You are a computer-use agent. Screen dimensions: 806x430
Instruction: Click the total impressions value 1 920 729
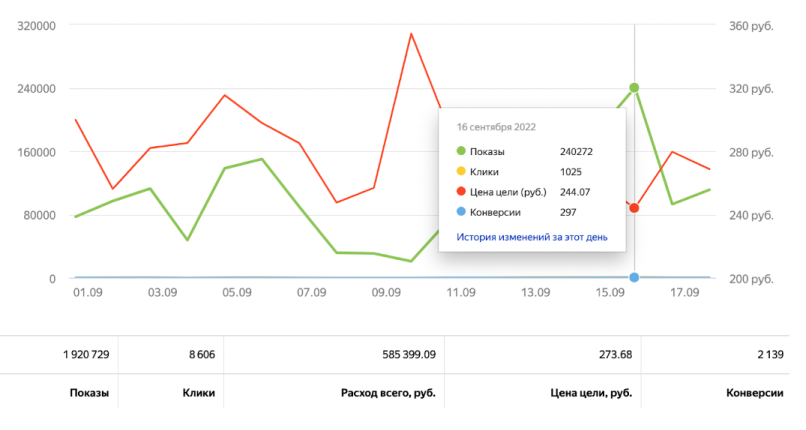[86, 354]
